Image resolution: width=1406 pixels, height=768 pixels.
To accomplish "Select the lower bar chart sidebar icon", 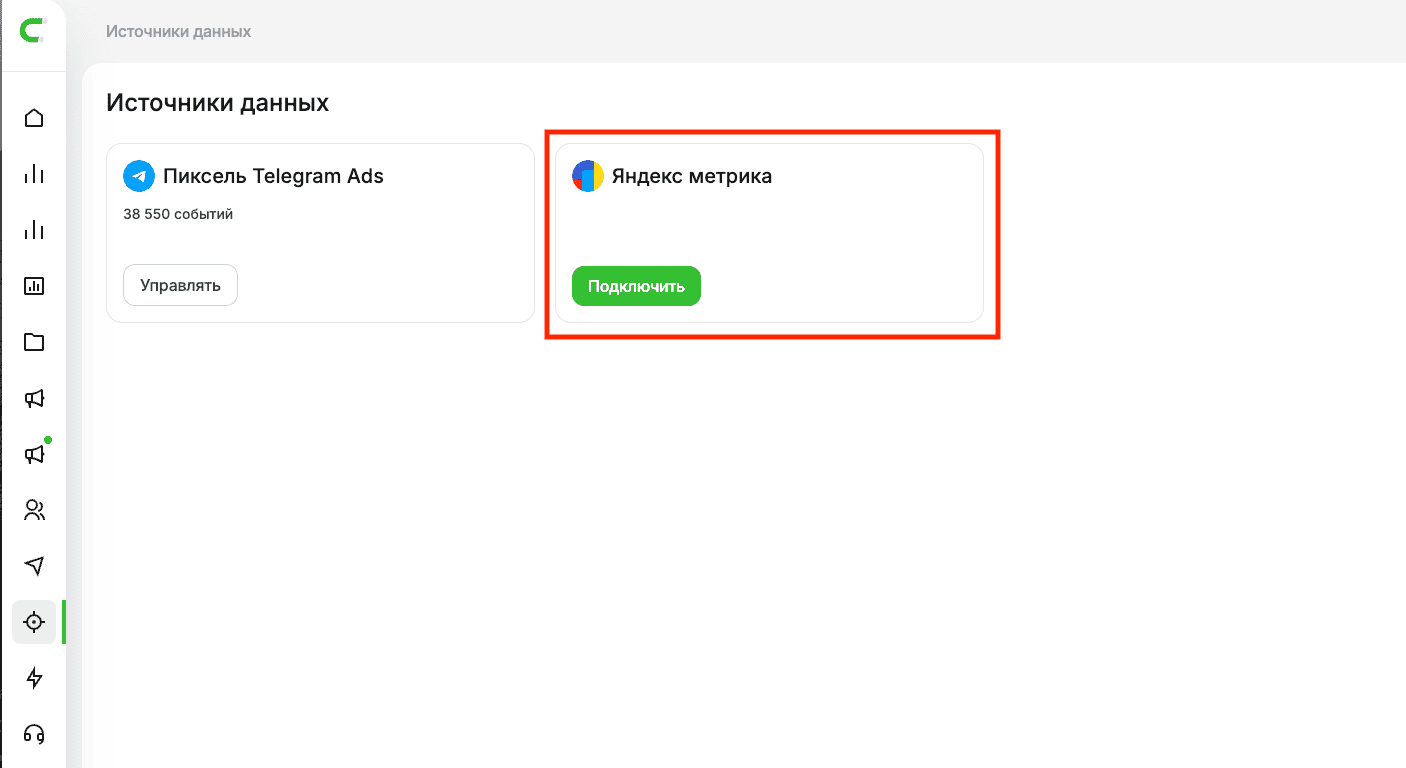I will pos(34,230).
